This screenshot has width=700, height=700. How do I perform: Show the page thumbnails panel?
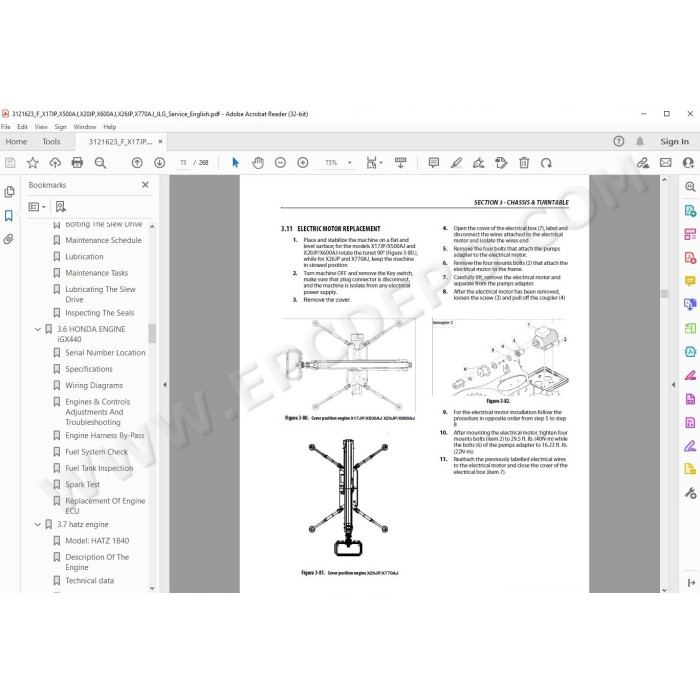tap(9, 192)
